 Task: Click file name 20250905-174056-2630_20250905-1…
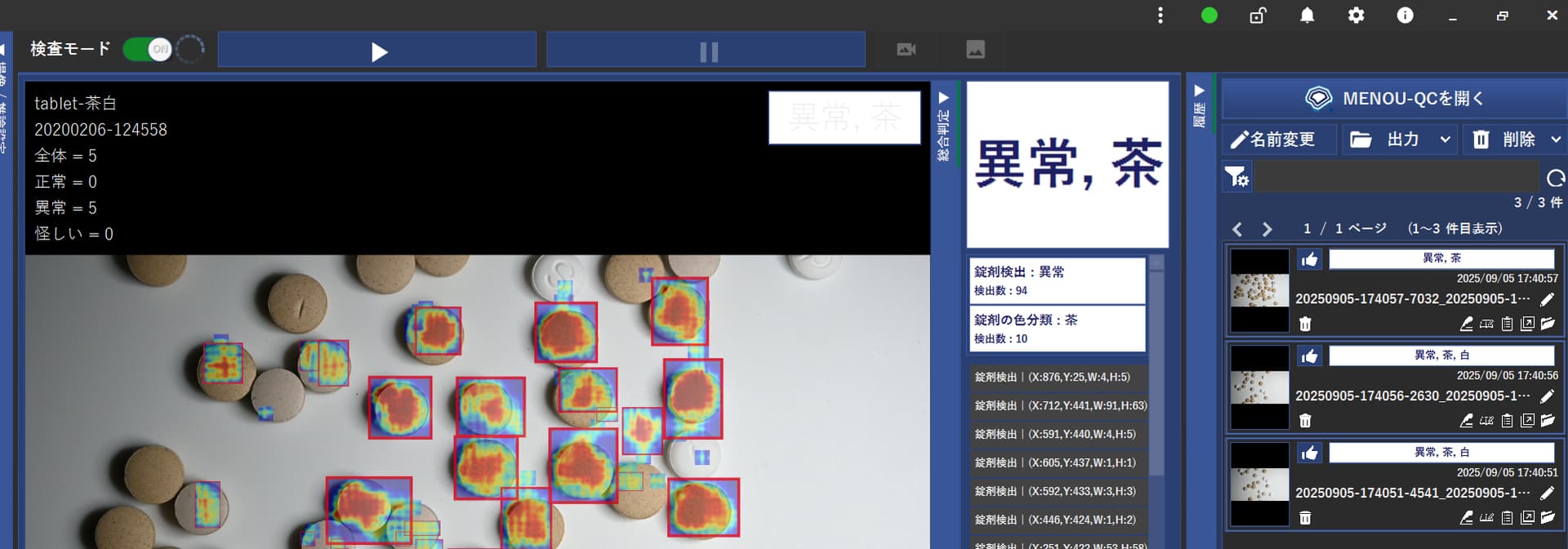click(1413, 396)
